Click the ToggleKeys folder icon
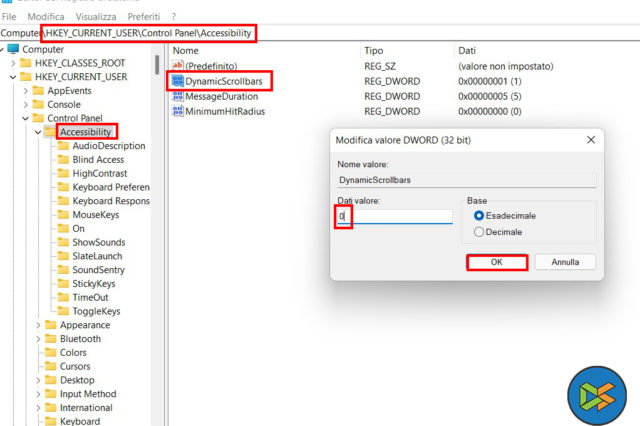Viewport: 640px width, 426px height. tap(63, 311)
